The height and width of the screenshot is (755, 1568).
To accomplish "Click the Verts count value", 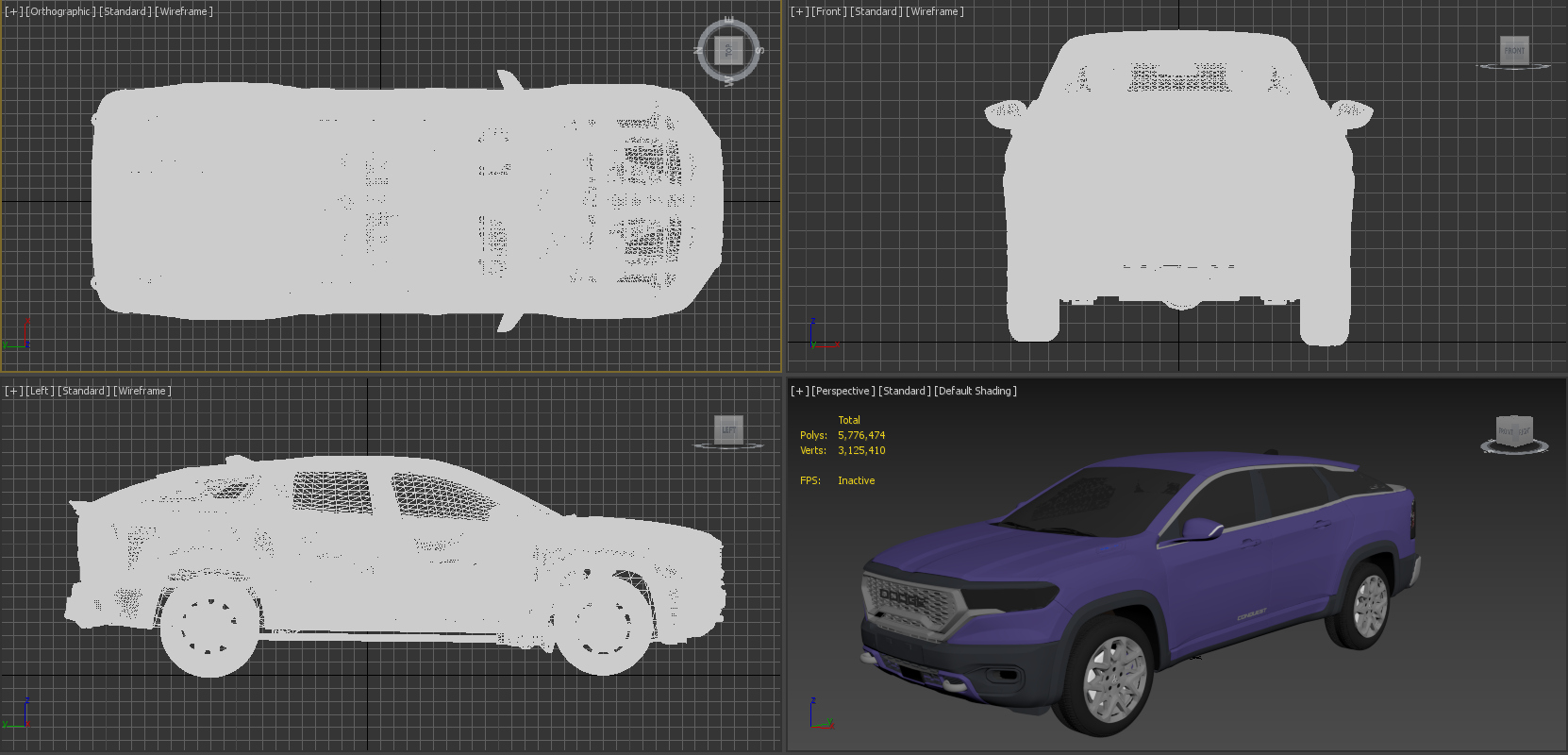I will tap(861, 450).
